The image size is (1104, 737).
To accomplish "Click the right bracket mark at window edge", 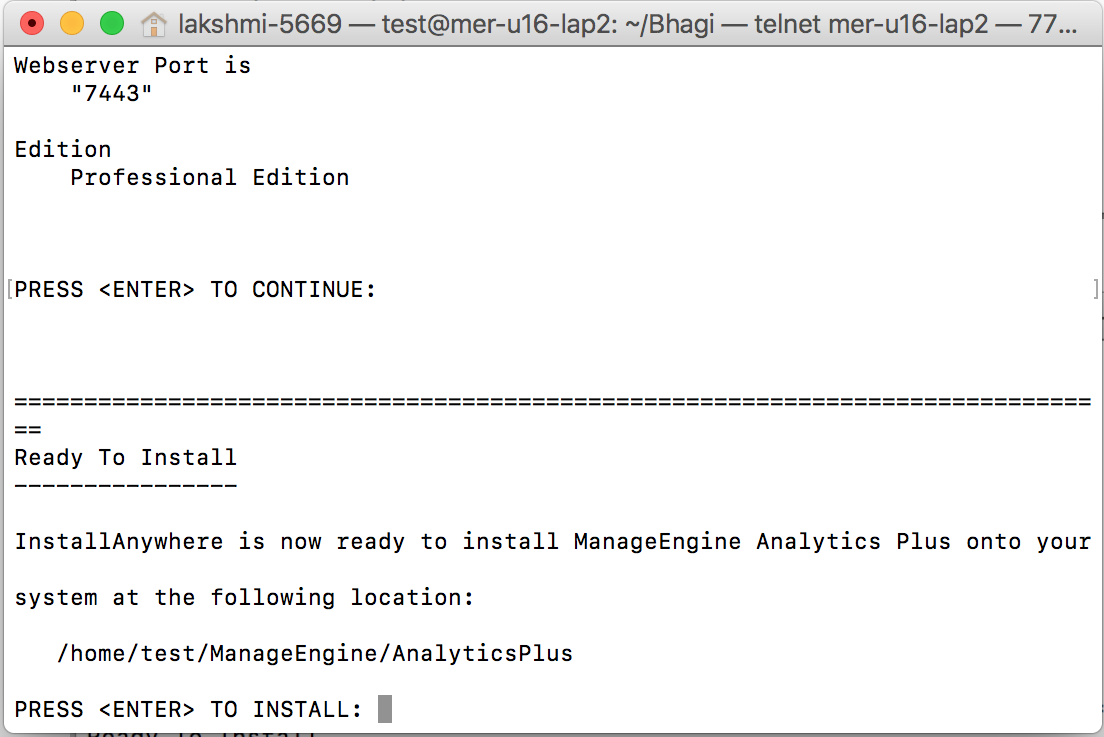I will point(1096,290).
